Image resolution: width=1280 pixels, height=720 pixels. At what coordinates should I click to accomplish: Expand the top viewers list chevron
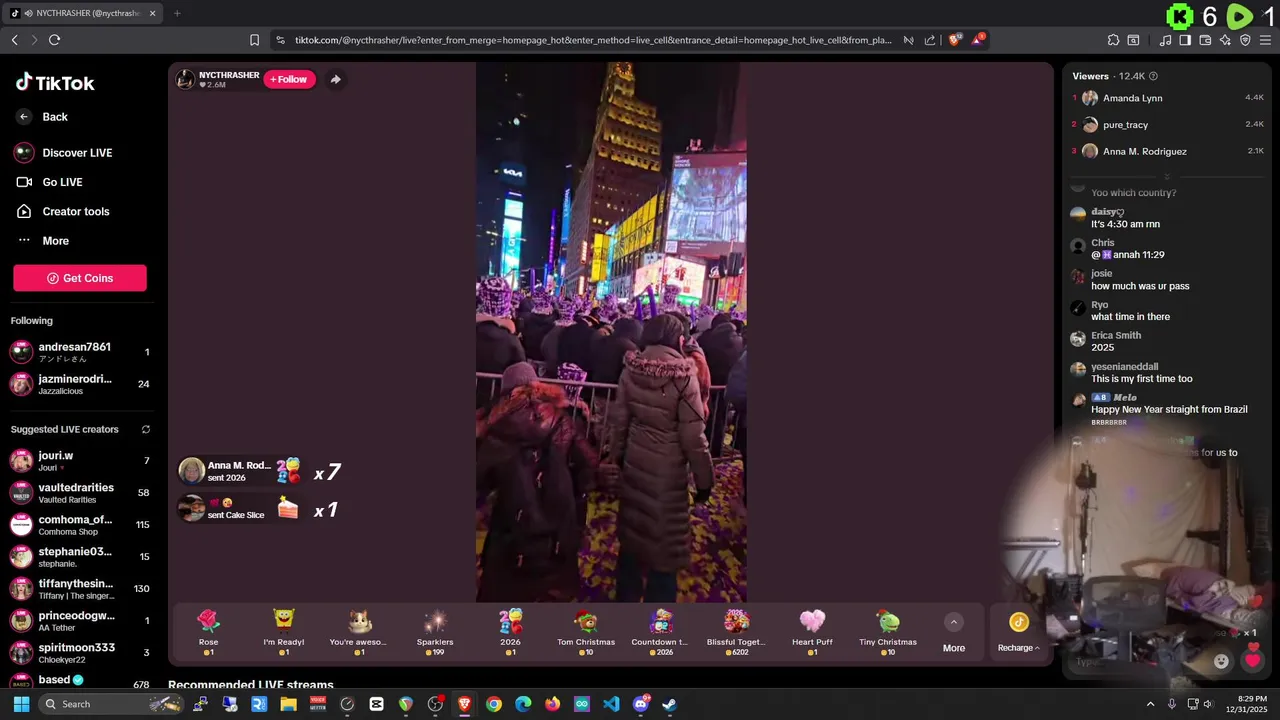pos(1166,176)
